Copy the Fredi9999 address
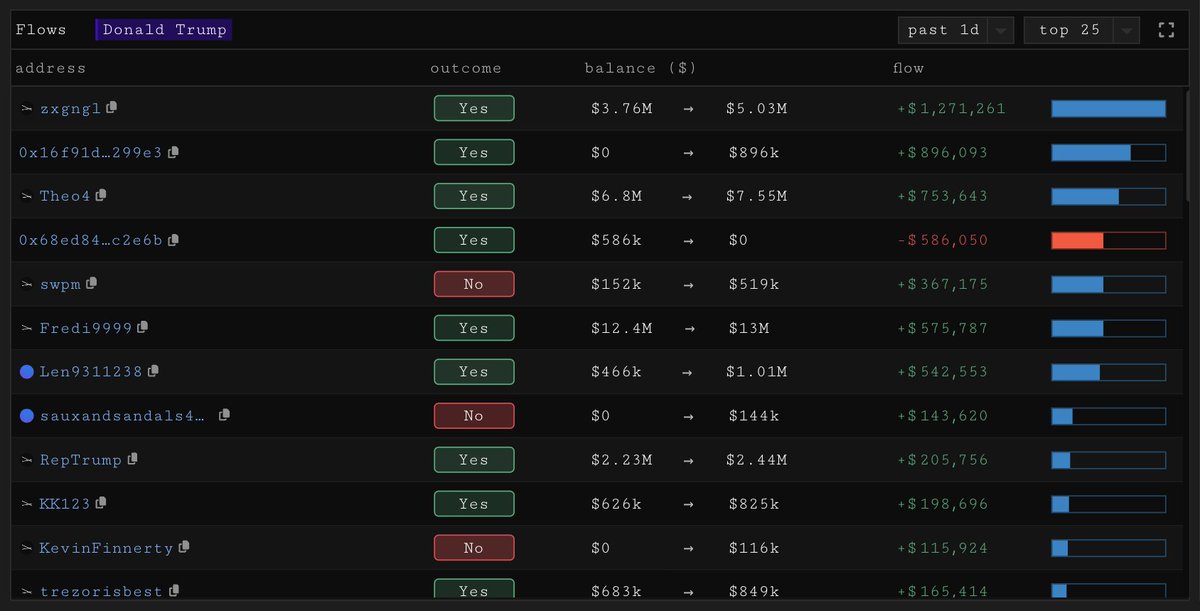Viewport: 1200px width, 611px height. coord(142,328)
